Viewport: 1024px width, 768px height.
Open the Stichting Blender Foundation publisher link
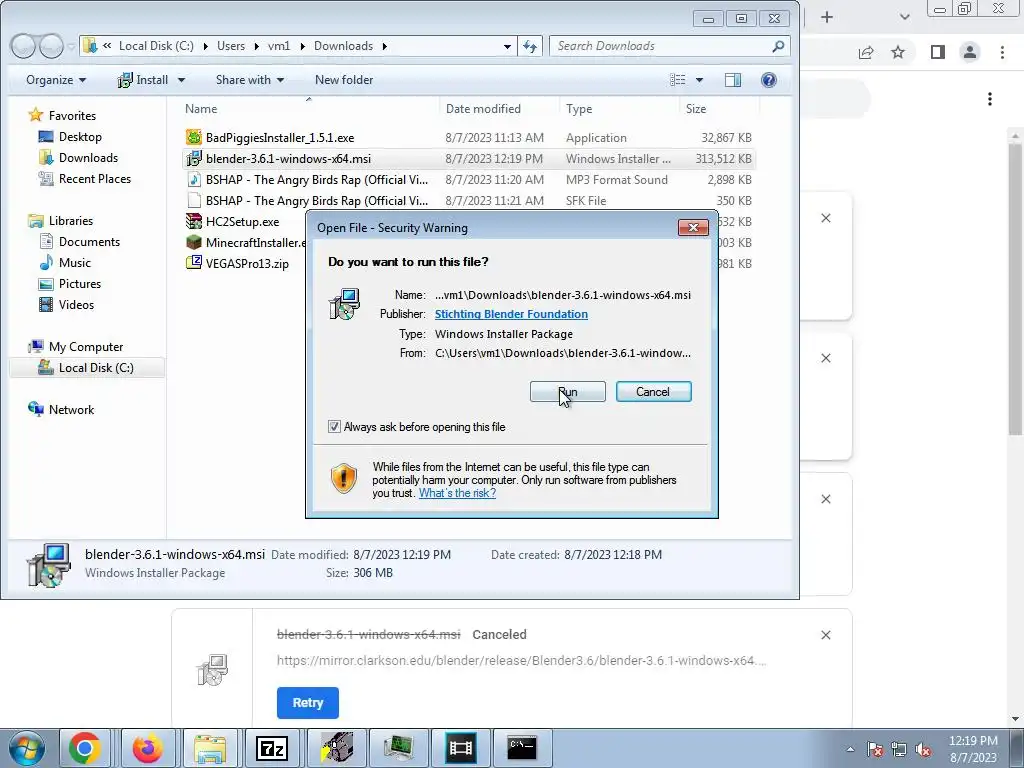click(511, 314)
